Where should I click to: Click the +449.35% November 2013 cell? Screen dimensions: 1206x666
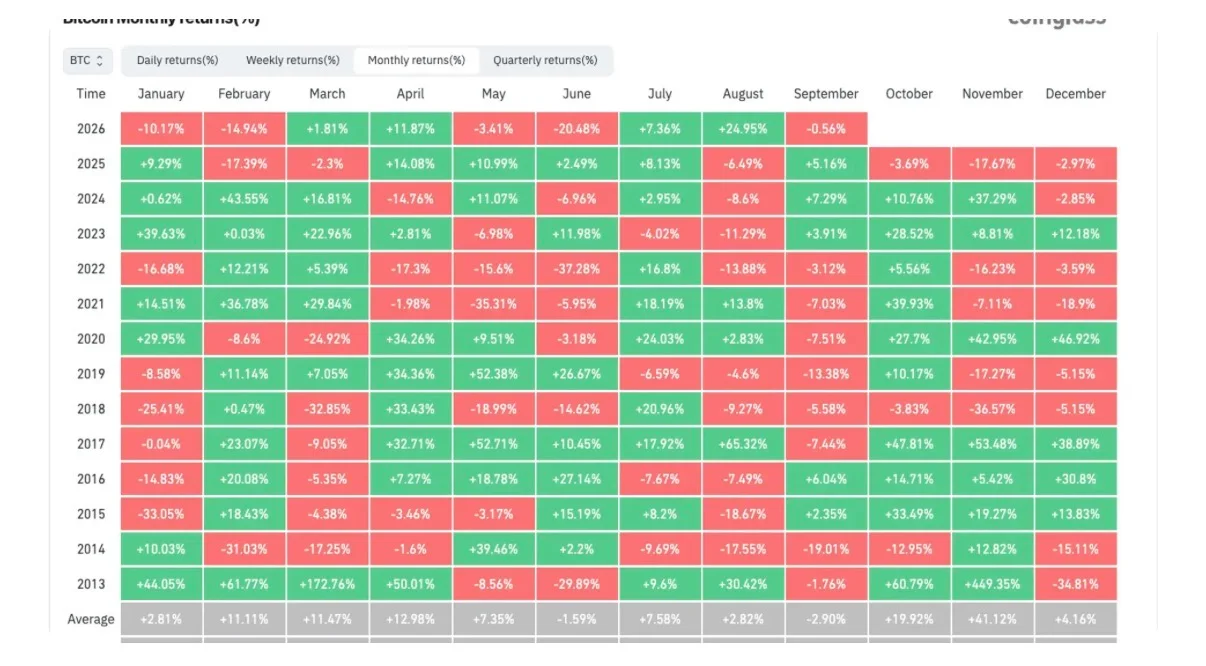(x=993, y=584)
